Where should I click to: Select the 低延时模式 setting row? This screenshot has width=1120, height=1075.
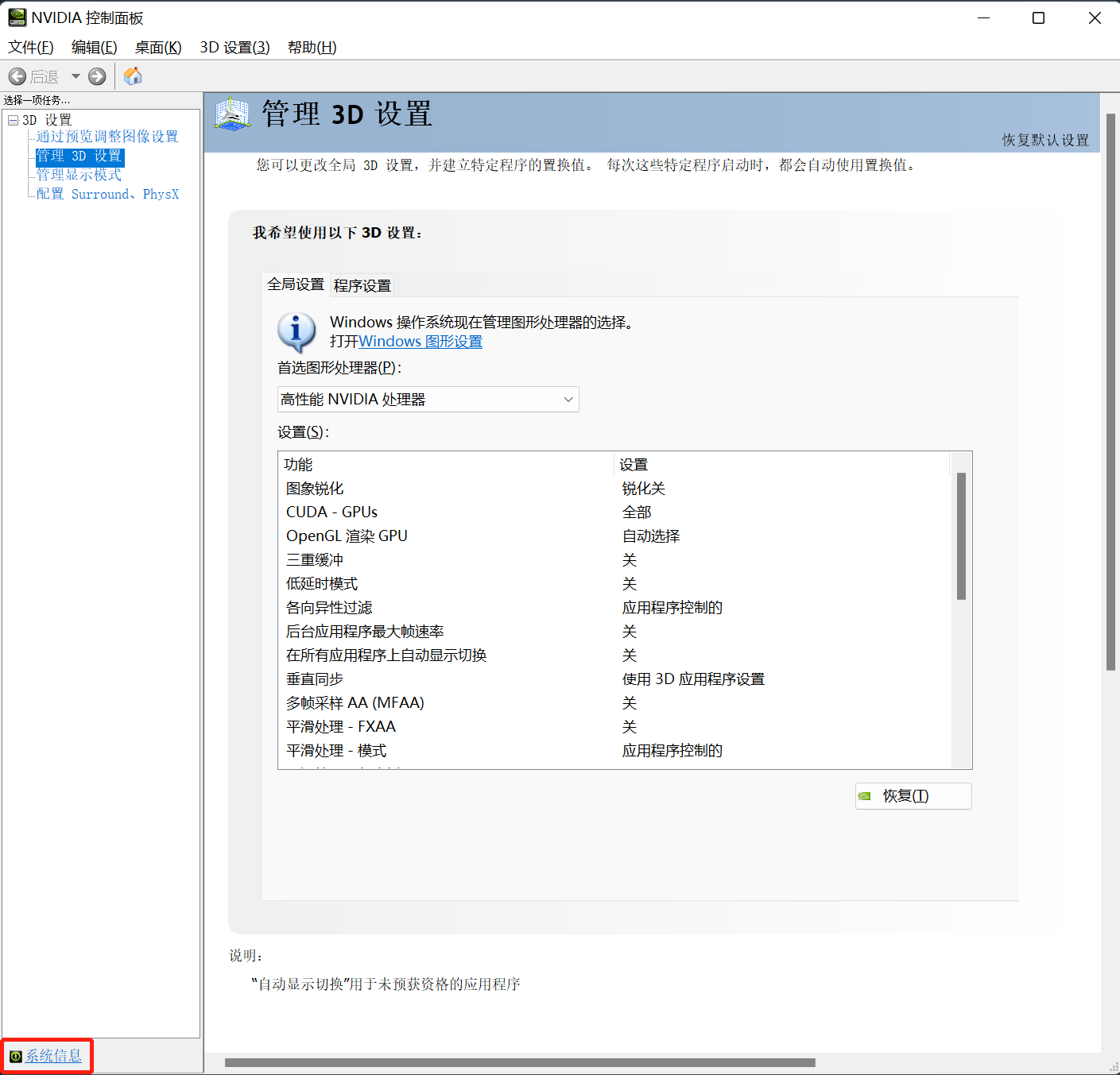(614, 584)
